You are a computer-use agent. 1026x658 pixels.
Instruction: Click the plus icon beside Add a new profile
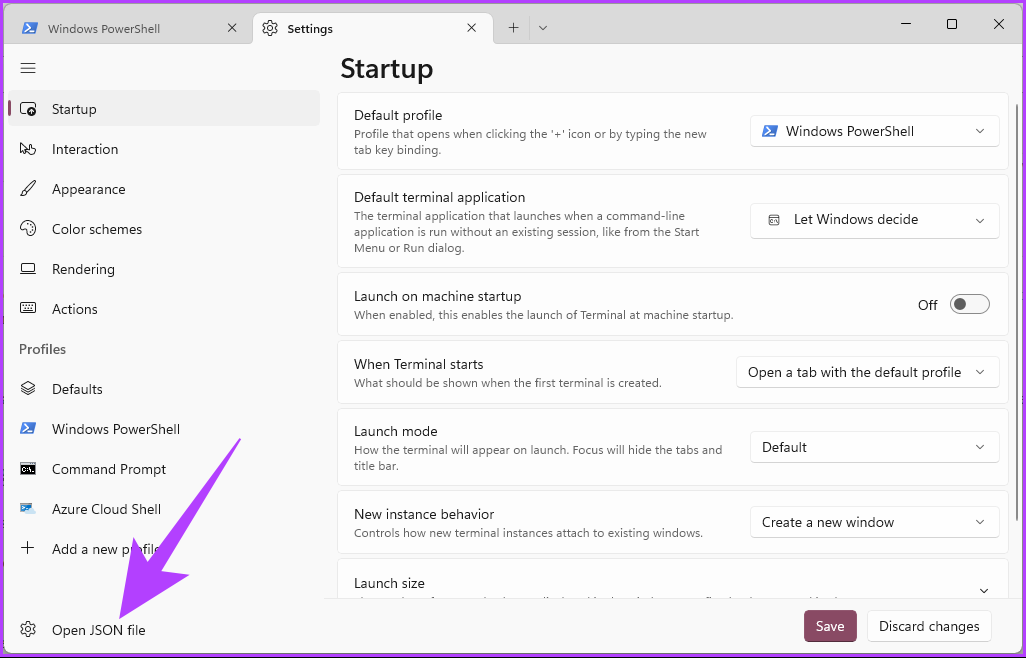(x=27, y=548)
